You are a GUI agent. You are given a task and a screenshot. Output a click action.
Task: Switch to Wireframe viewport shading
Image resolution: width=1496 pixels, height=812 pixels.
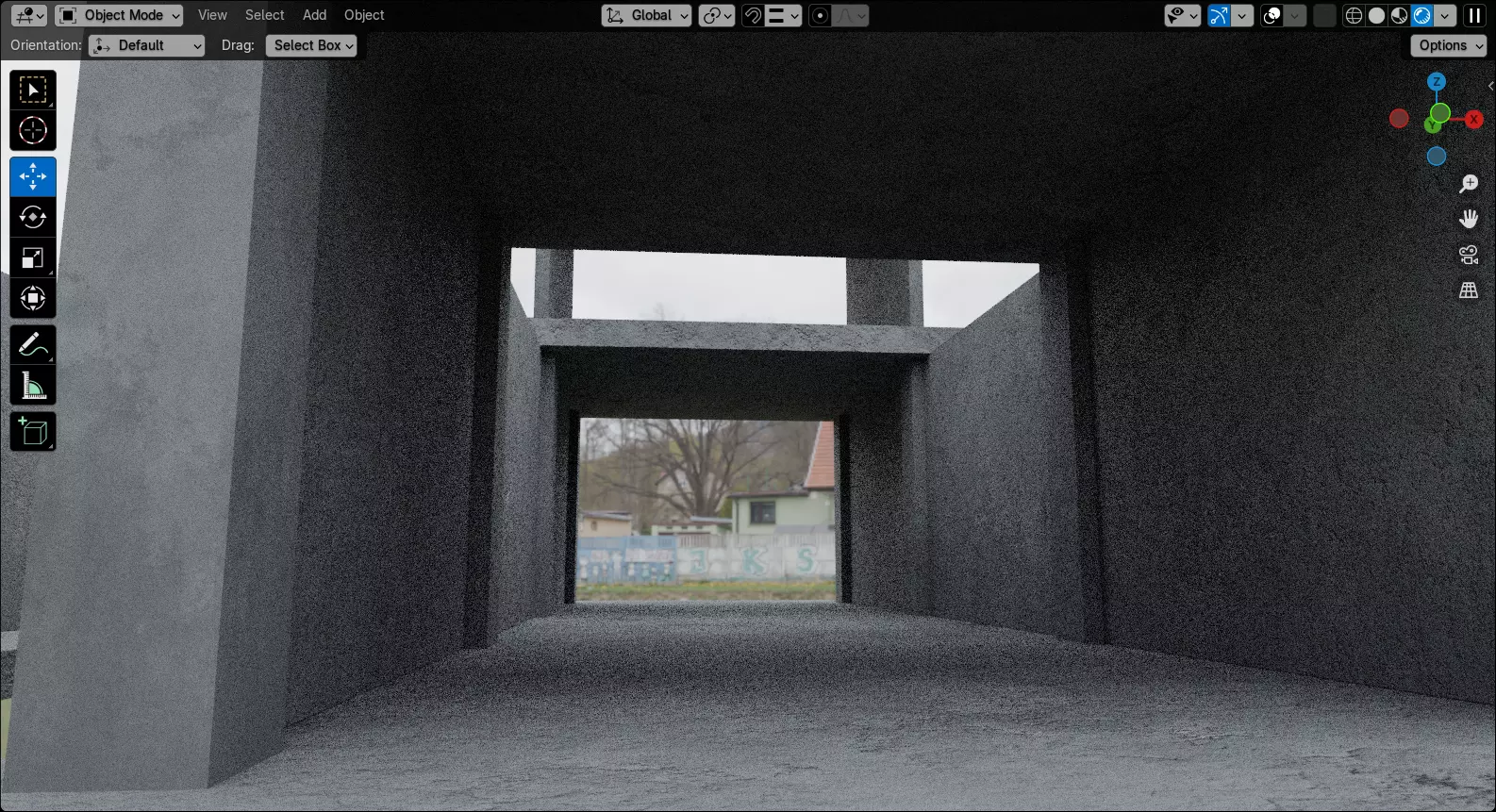coord(1354,15)
